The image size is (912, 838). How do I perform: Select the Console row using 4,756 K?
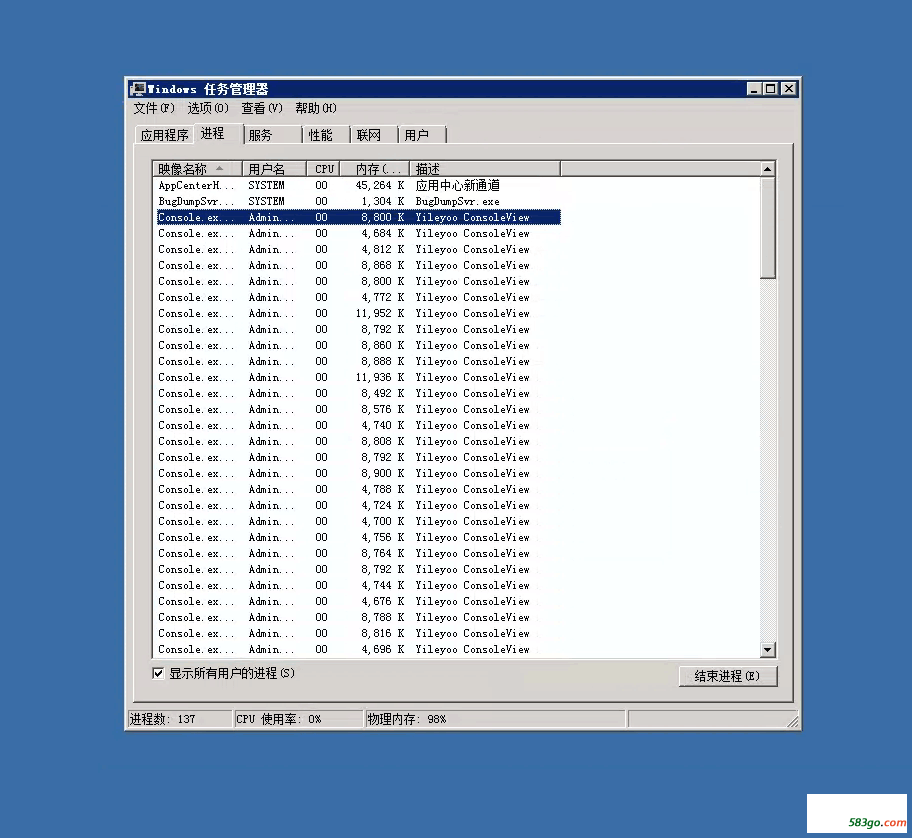pos(359,537)
